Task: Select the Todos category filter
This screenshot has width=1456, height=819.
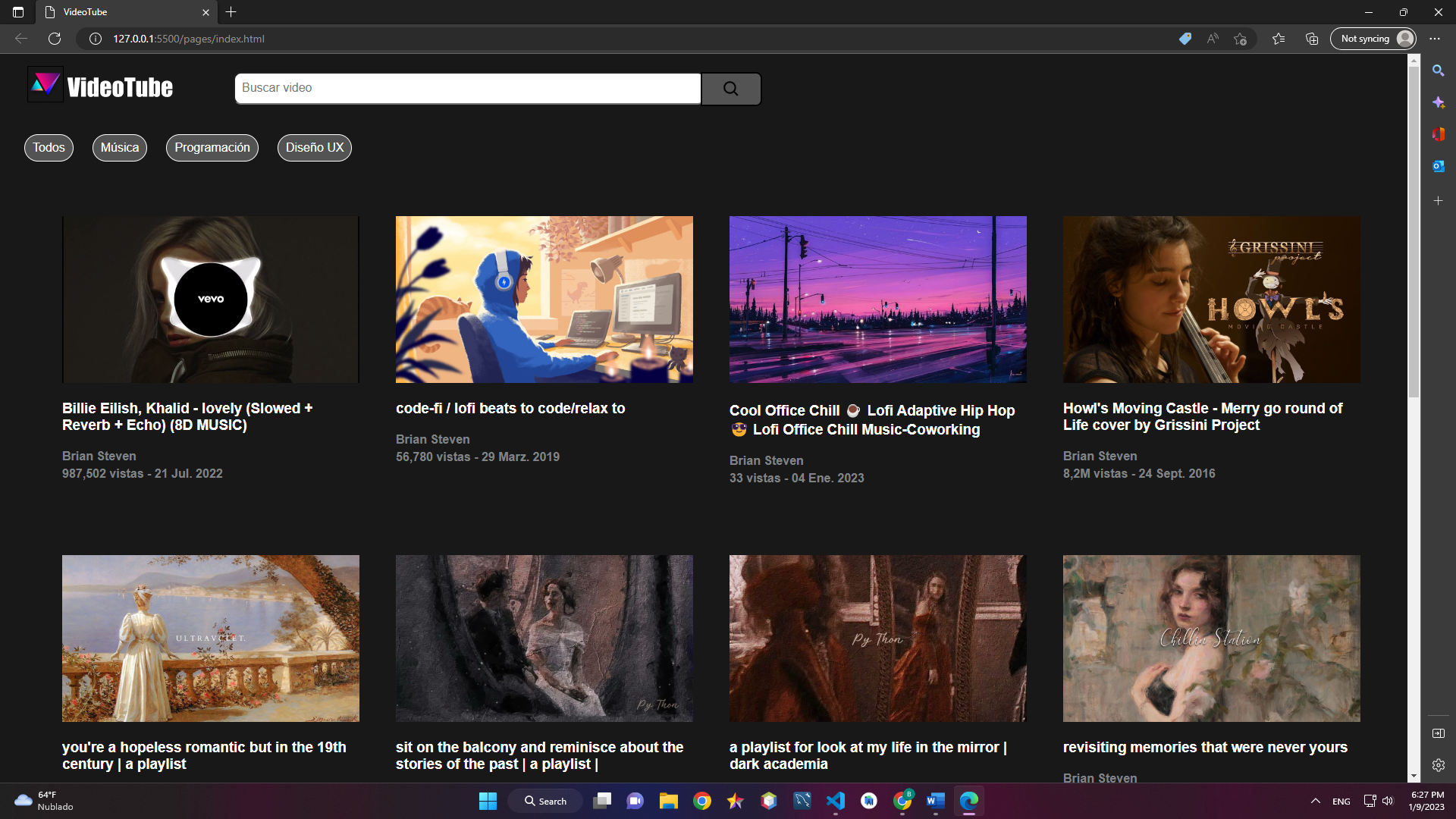Action: click(x=49, y=148)
